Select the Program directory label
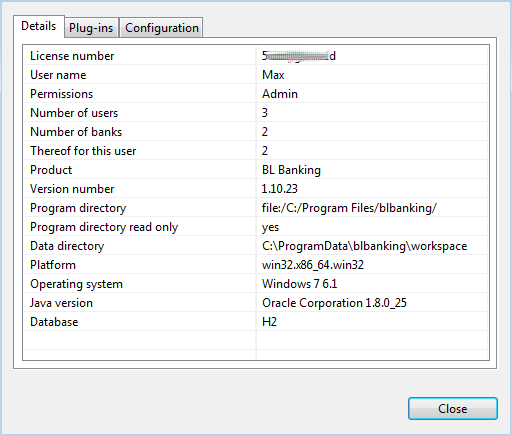 (78, 208)
